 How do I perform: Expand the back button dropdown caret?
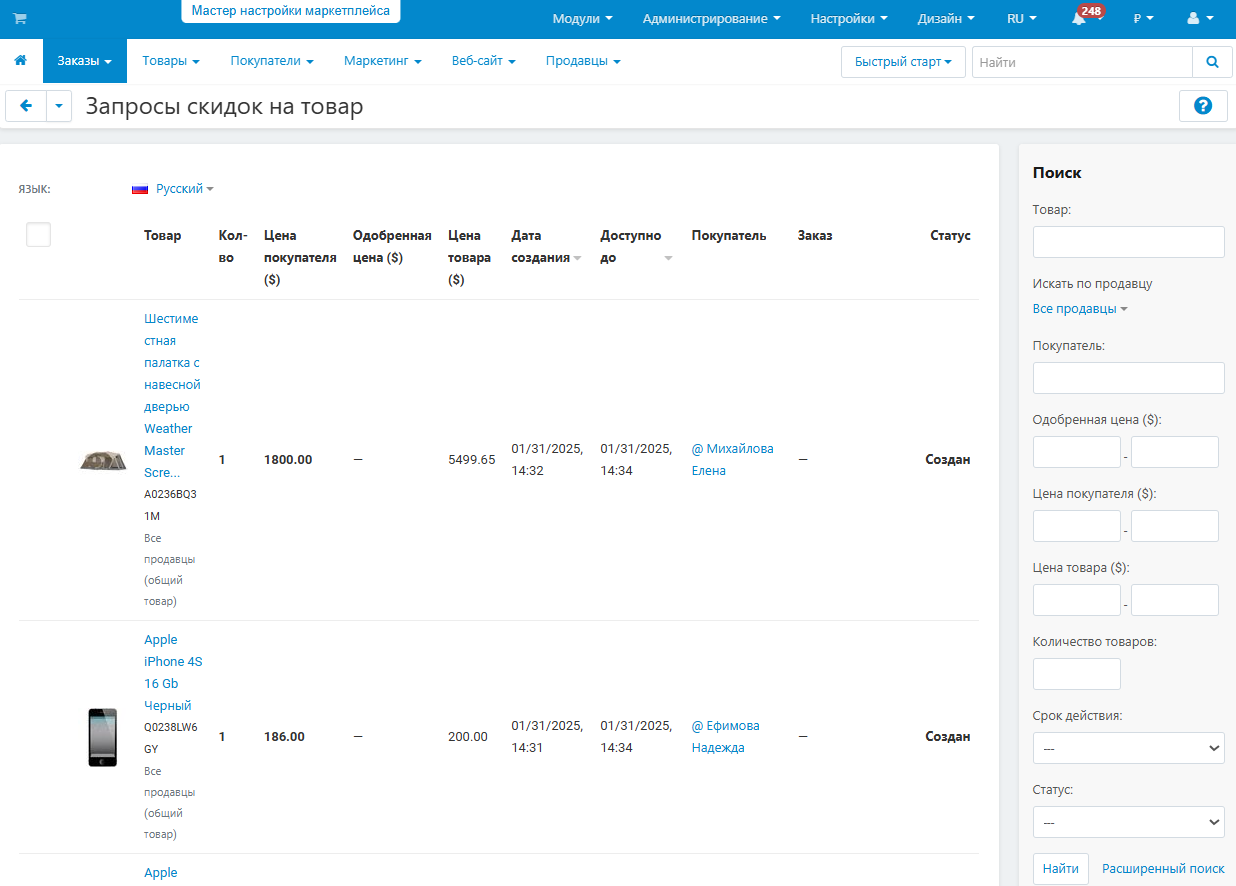tap(59, 106)
